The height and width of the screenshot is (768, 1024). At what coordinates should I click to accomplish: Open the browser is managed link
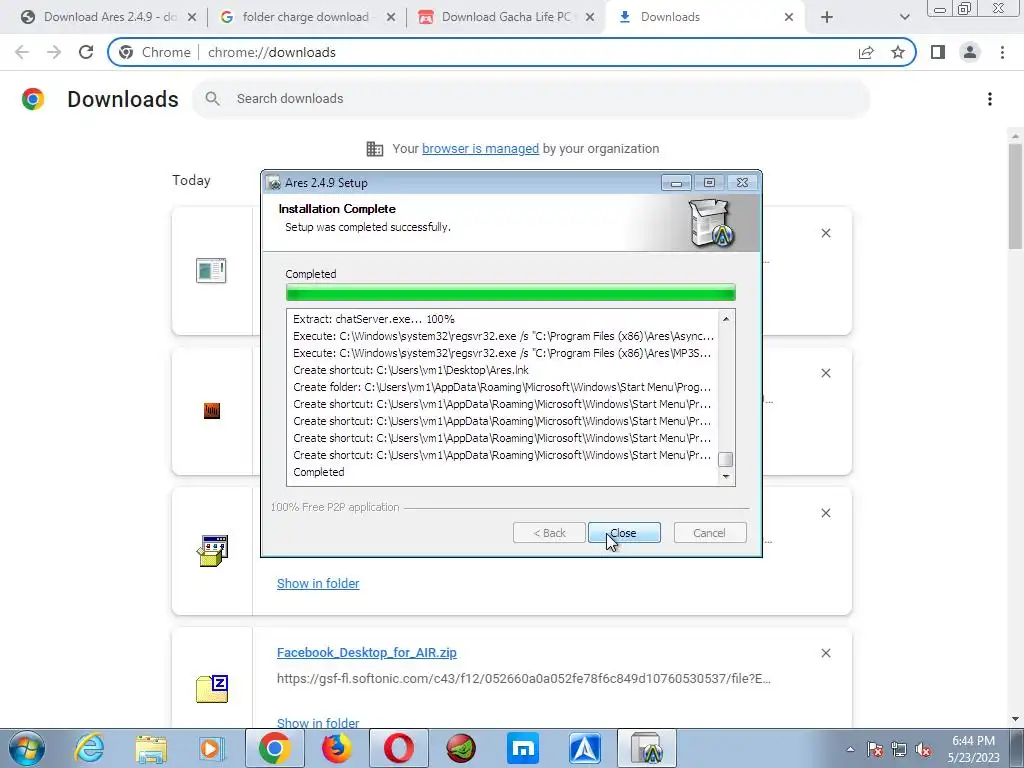pyautogui.click(x=480, y=148)
